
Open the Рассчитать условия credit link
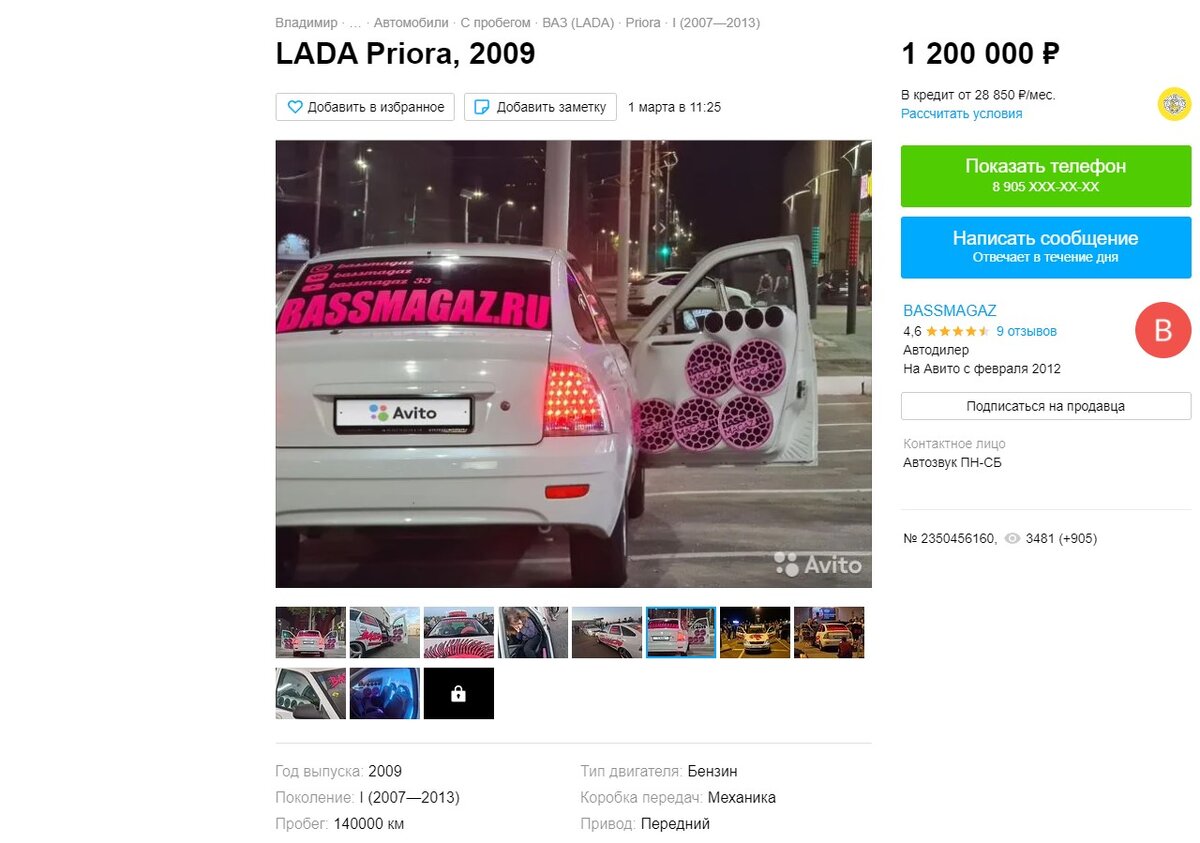(961, 114)
